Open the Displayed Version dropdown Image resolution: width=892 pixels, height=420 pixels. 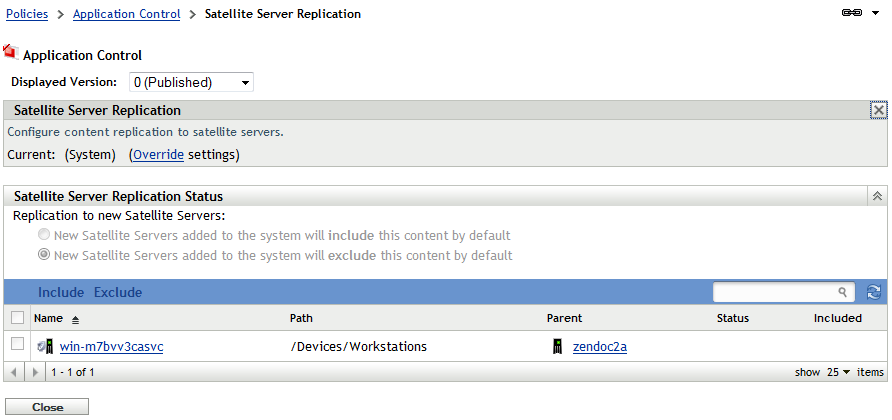point(190,82)
